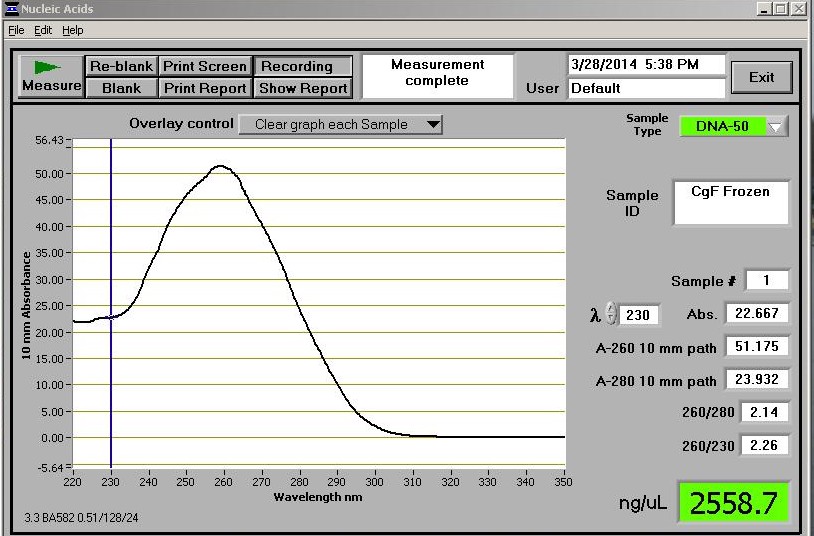
Task: Click the wavelength lambda stepper arrows
Action: 611,314
